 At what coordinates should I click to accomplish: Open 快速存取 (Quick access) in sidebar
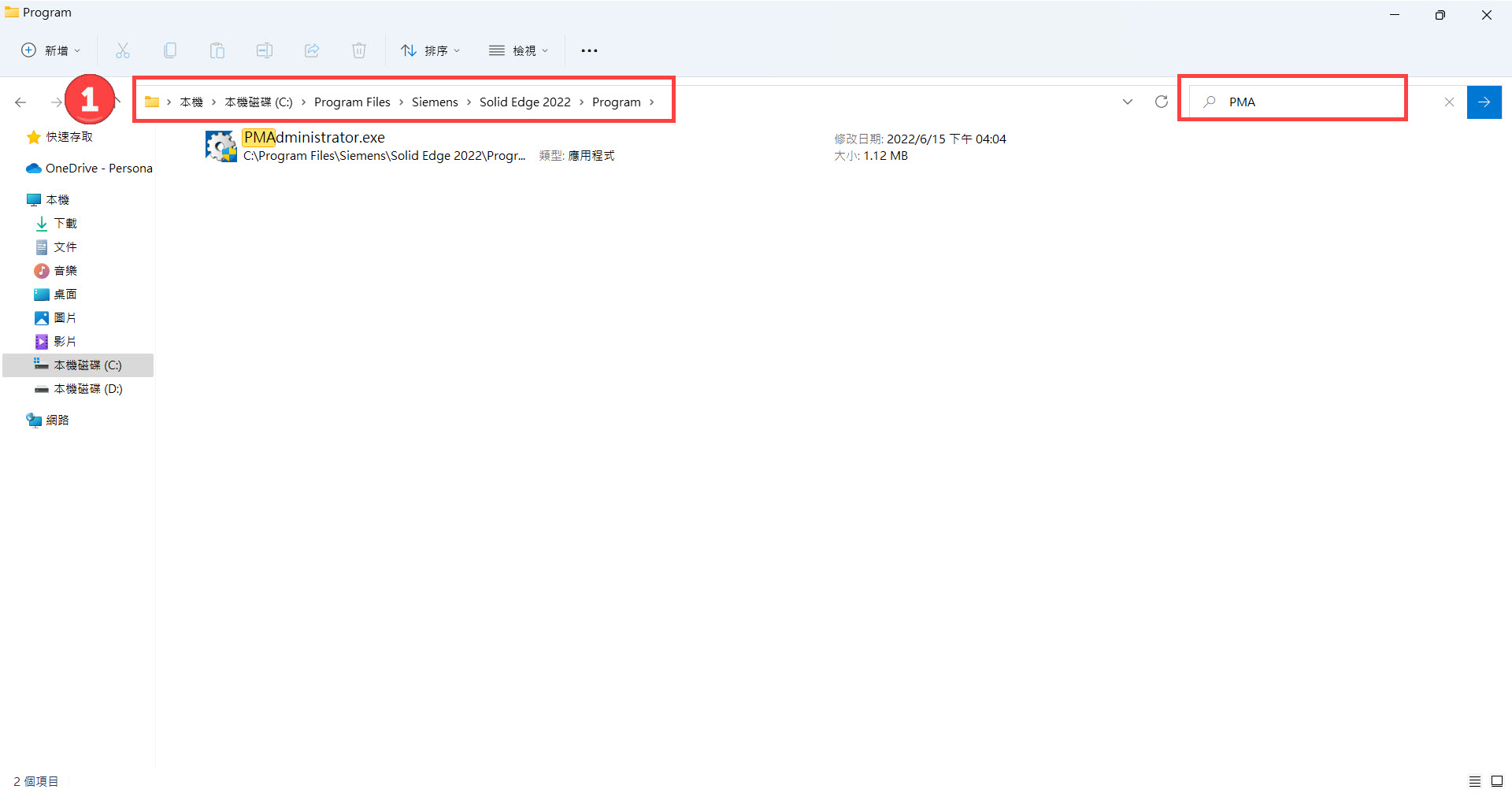pyautogui.click(x=69, y=137)
